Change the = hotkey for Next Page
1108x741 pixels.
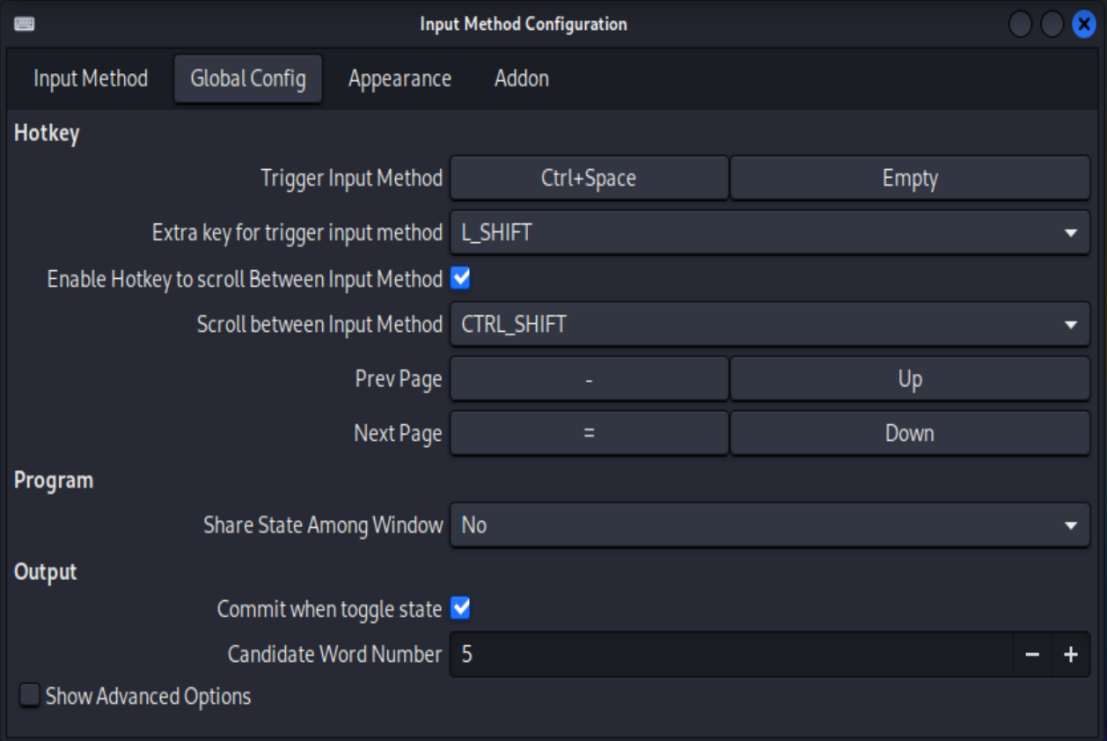(x=589, y=433)
